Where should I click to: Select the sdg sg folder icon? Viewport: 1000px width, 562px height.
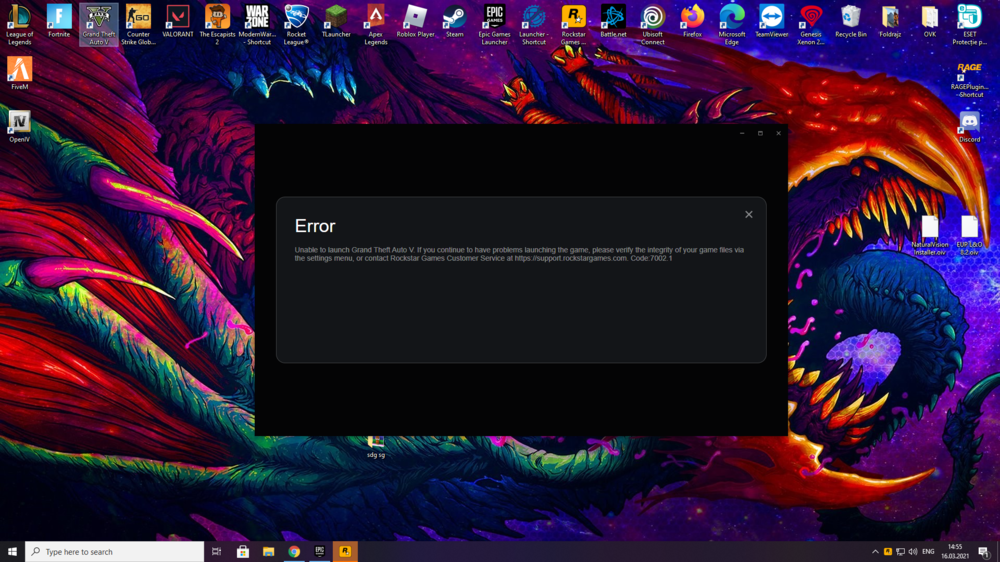376,447
